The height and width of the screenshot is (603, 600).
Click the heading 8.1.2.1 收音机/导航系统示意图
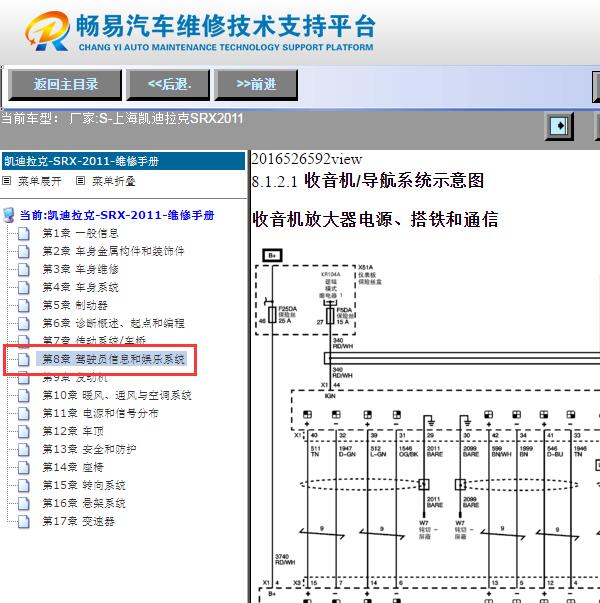pyautogui.click(x=368, y=181)
